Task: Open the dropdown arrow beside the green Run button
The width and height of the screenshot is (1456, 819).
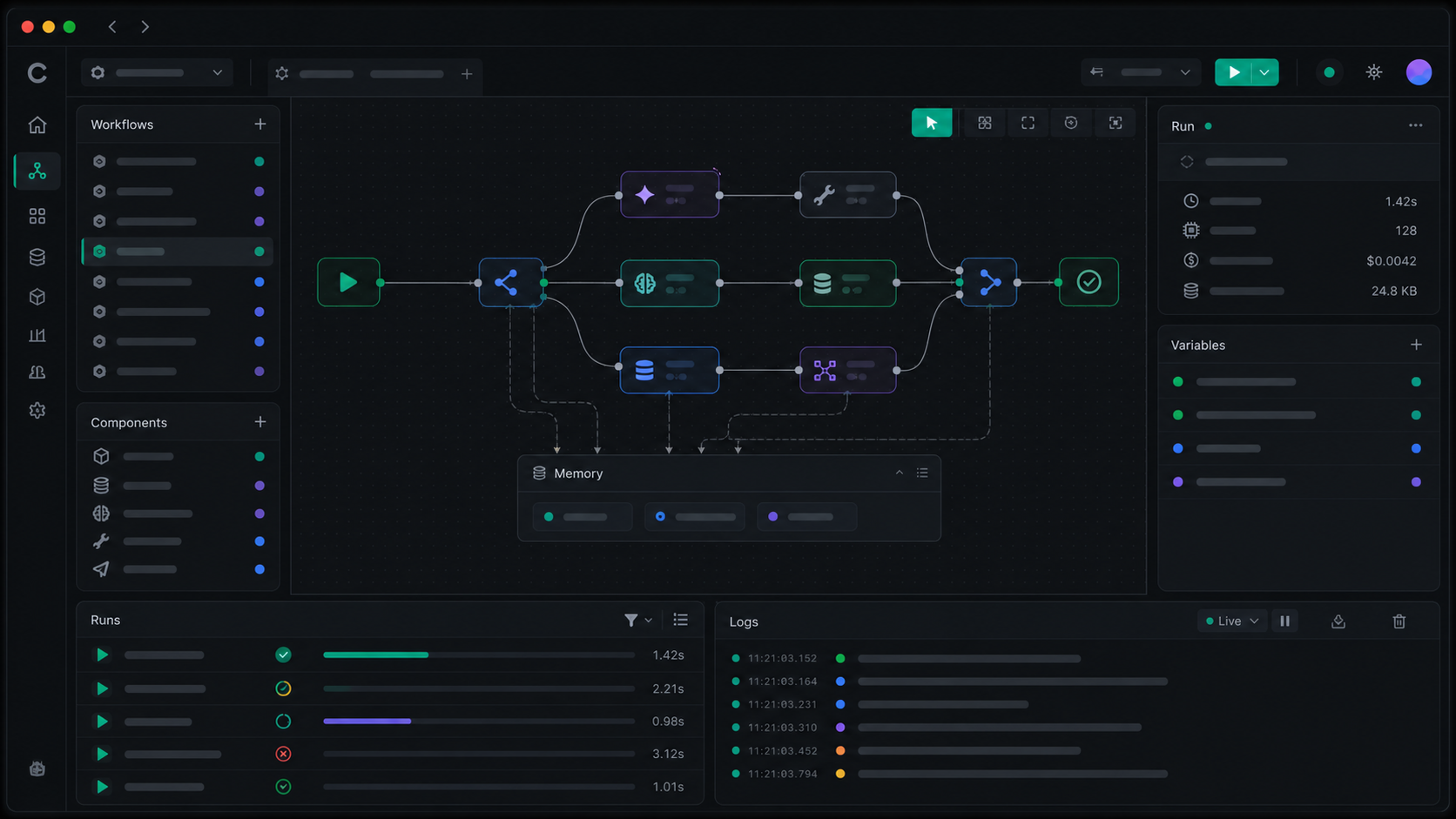Action: click(x=1264, y=72)
